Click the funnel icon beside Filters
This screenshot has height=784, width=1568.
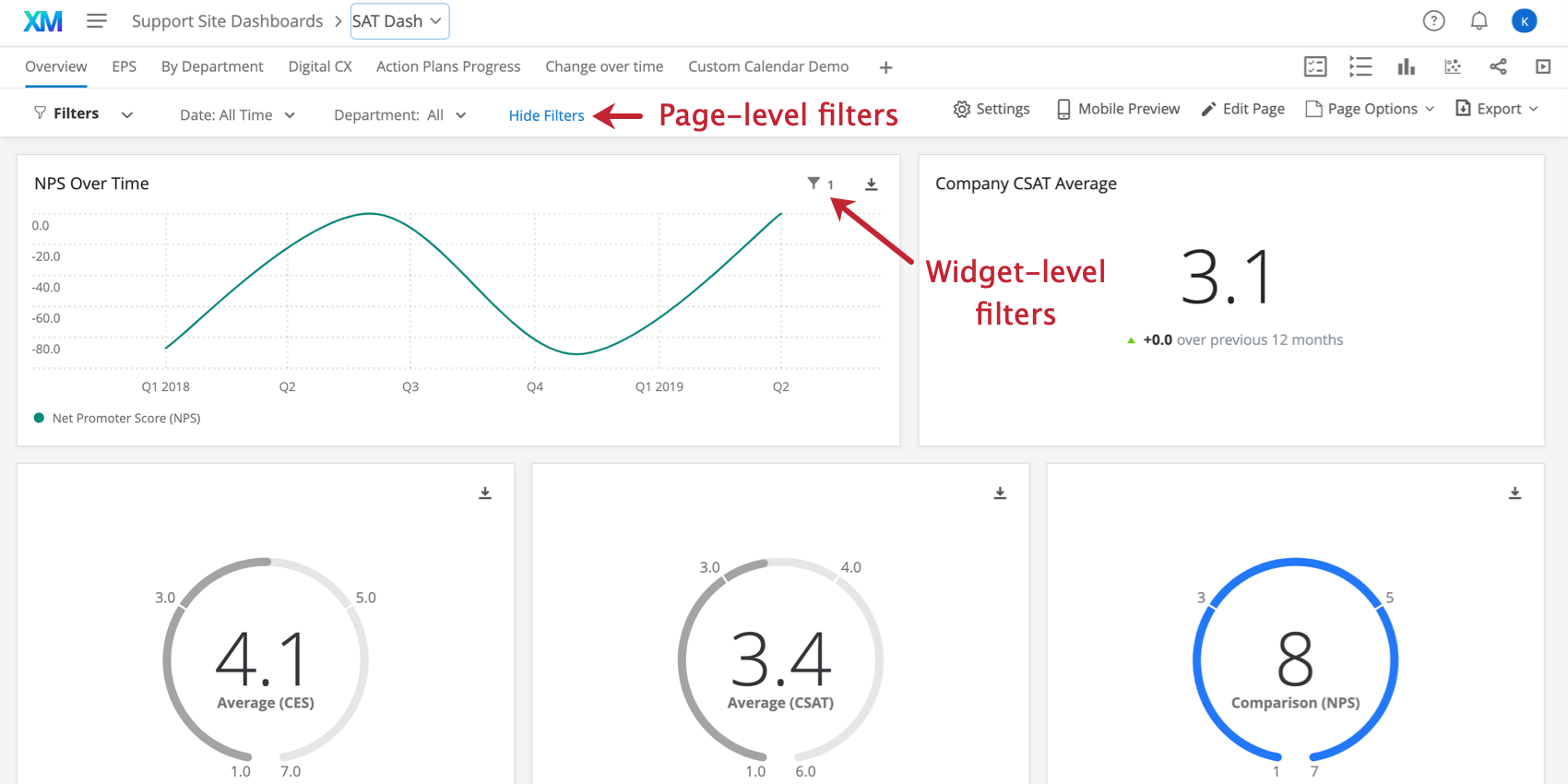tap(40, 113)
